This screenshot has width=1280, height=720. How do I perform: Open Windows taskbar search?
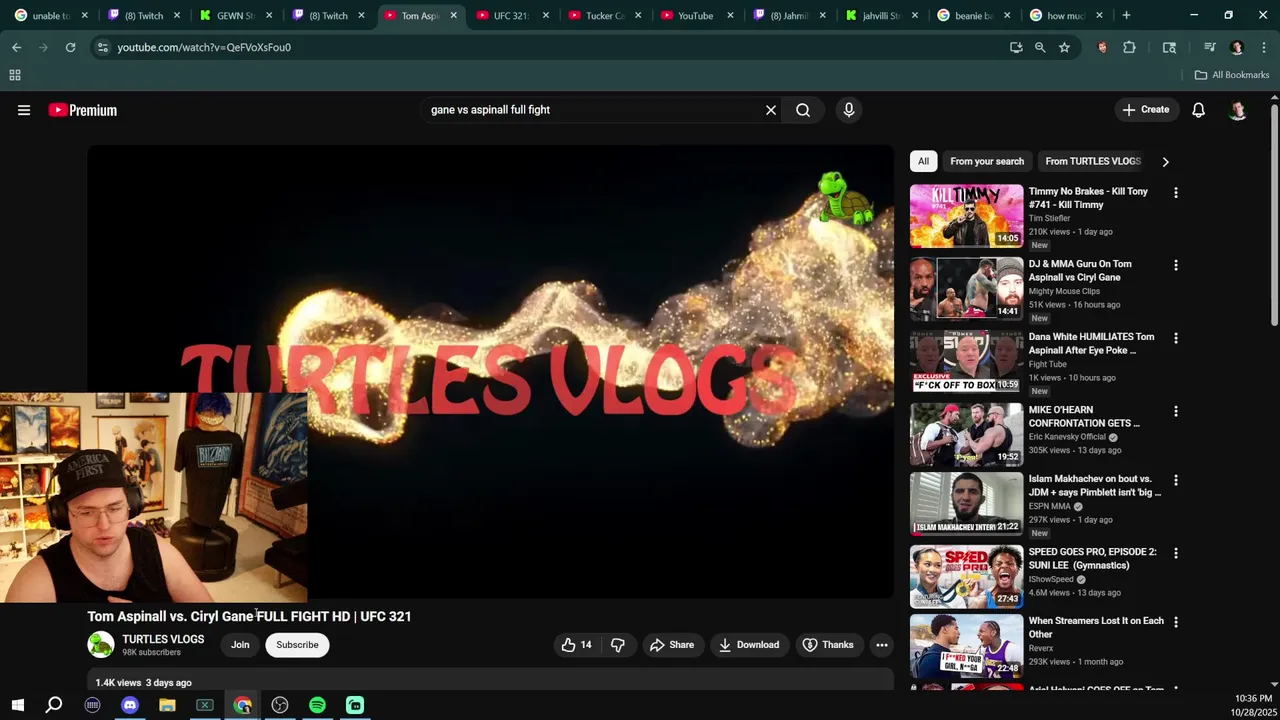tap(54, 705)
